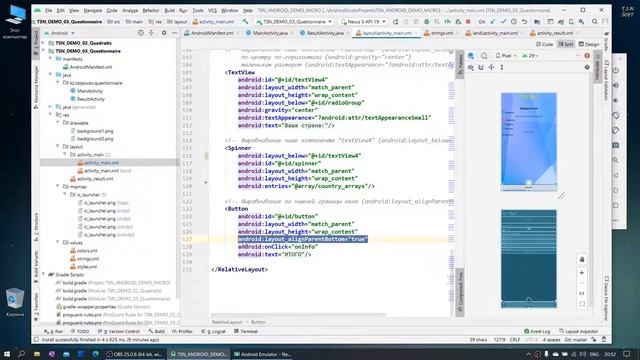This screenshot has height=360, width=640.
Task: Open the Nexus 5 API 19 device dropdown
Action: pyautogui.click(x=363, y=22)
